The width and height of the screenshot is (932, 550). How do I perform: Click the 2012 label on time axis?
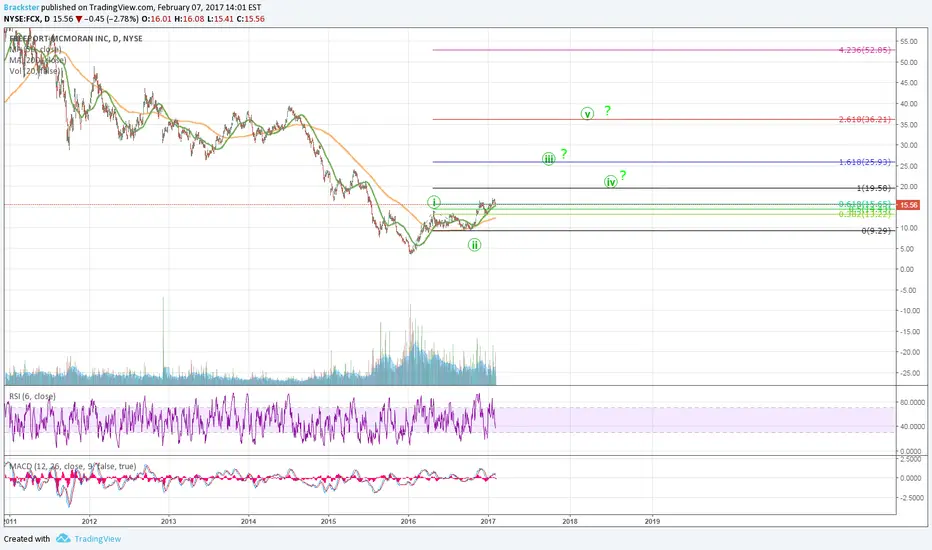89,521
